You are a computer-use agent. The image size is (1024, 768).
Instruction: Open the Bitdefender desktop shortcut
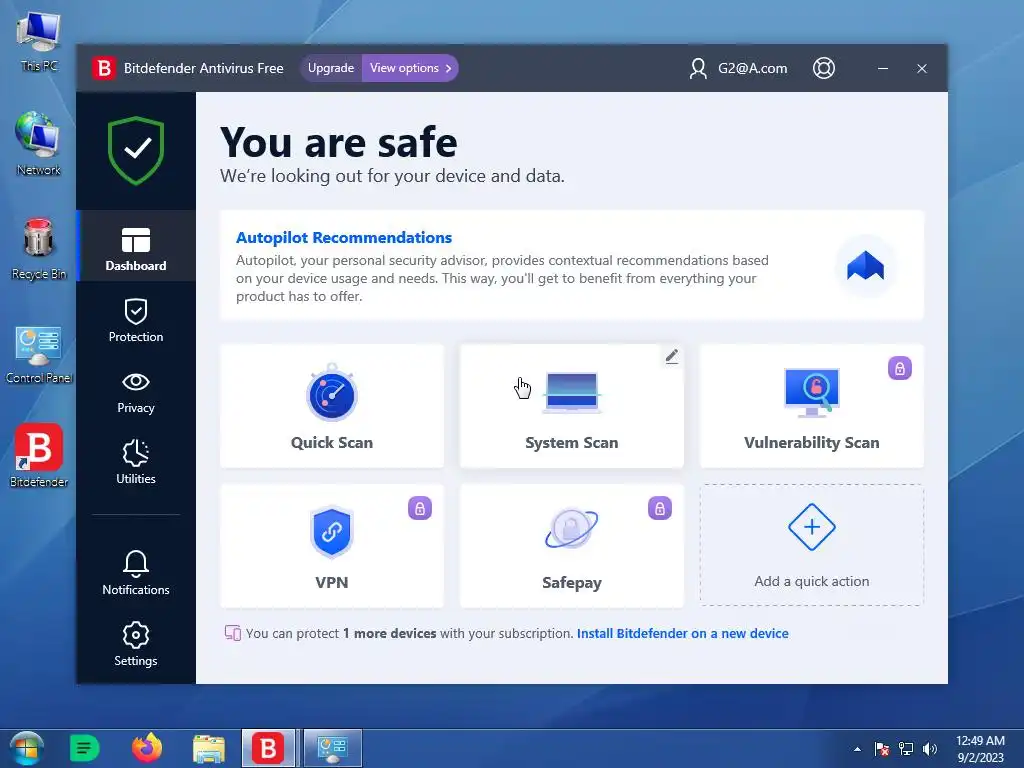point(39,455)
